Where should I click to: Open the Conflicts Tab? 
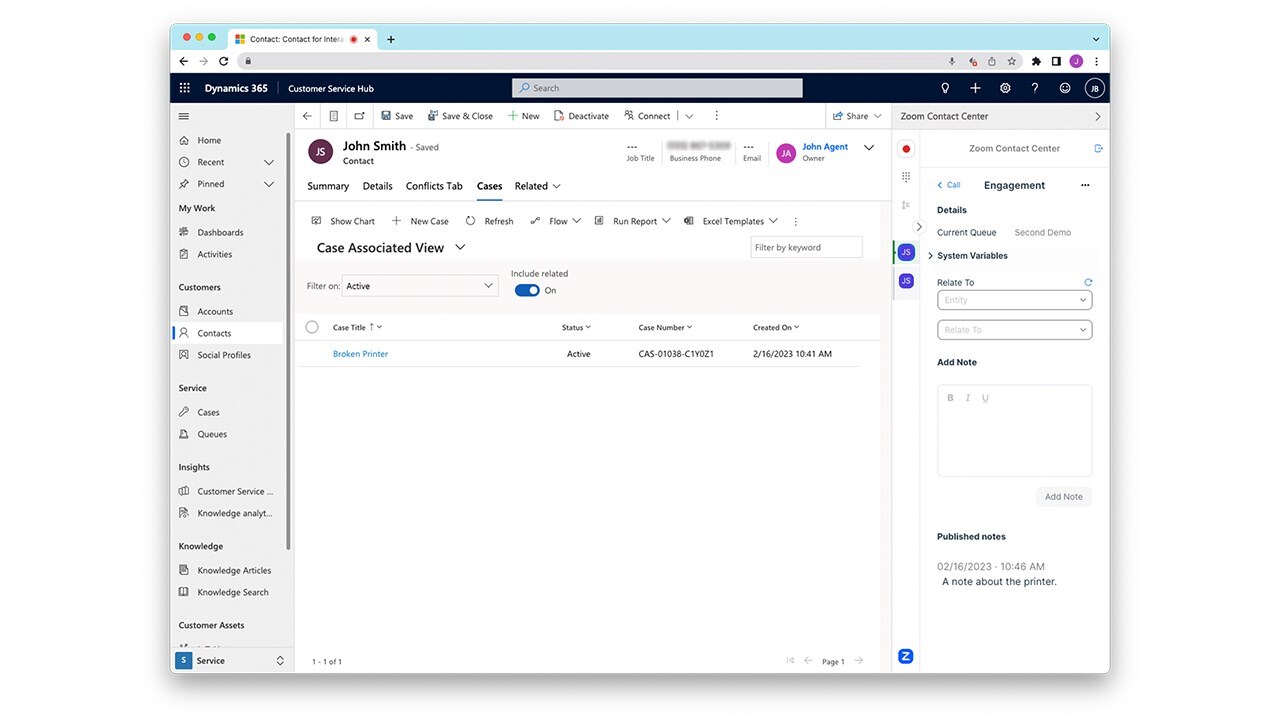[x=434, y=186]
